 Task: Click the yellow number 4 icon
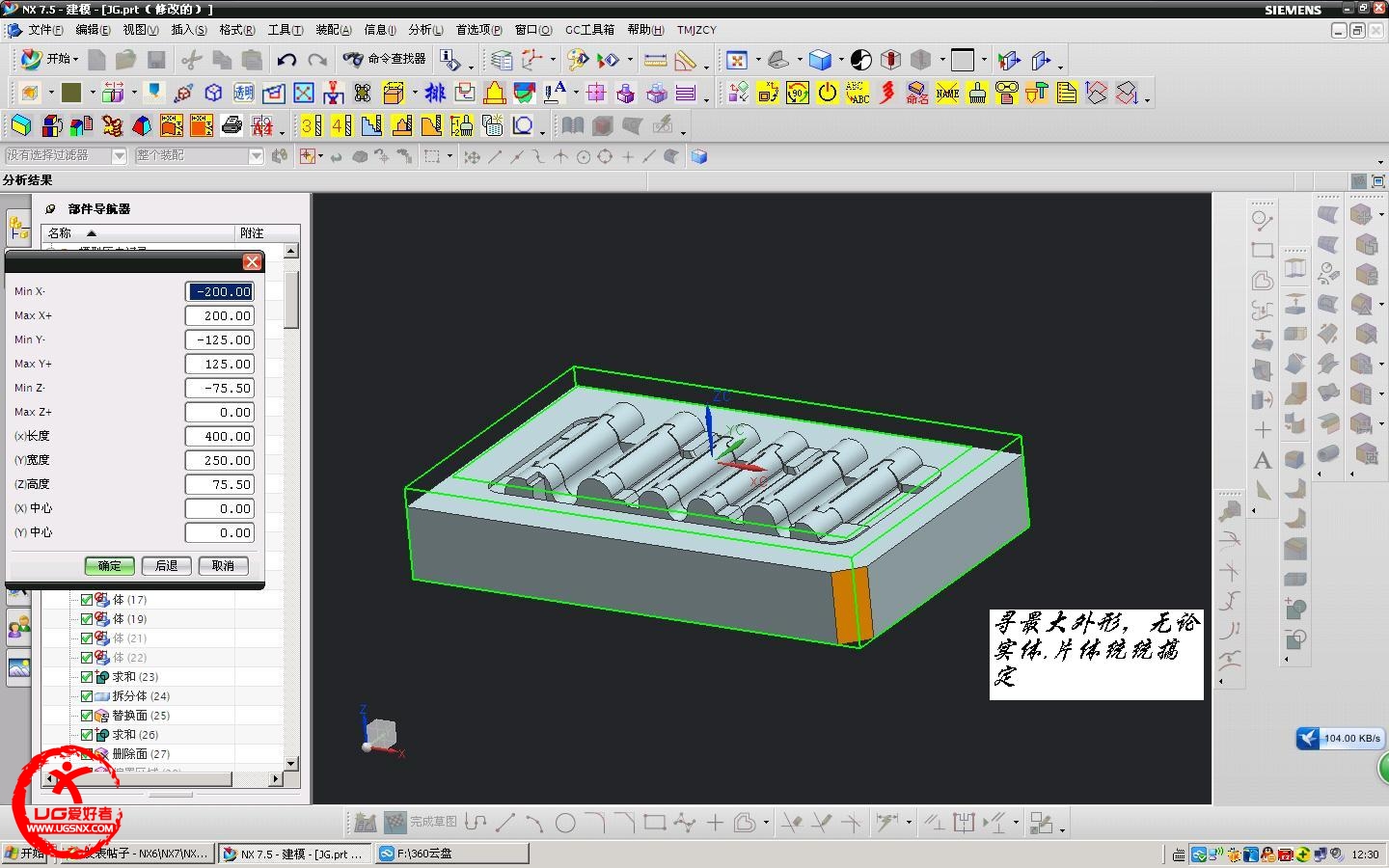(340, 125)
